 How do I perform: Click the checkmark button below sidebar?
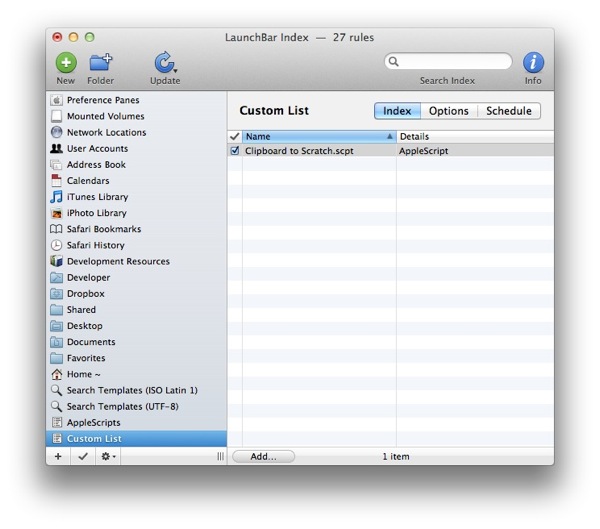[x=83, y=456]
